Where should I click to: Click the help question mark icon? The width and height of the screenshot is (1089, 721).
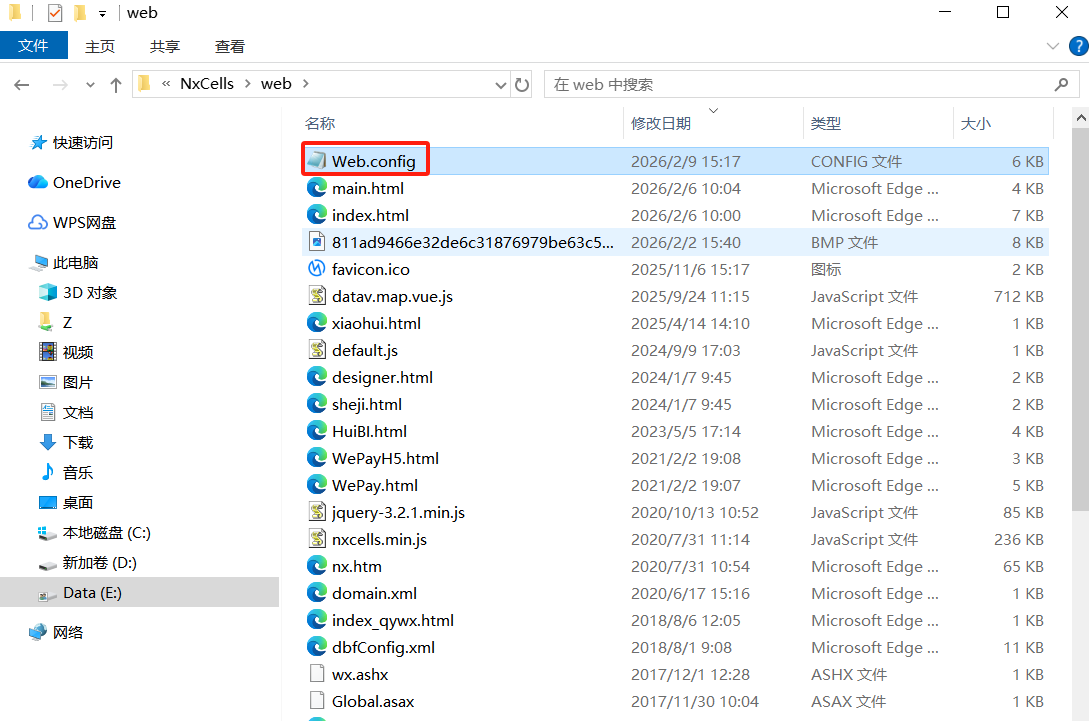click(x=1077, y=46)
